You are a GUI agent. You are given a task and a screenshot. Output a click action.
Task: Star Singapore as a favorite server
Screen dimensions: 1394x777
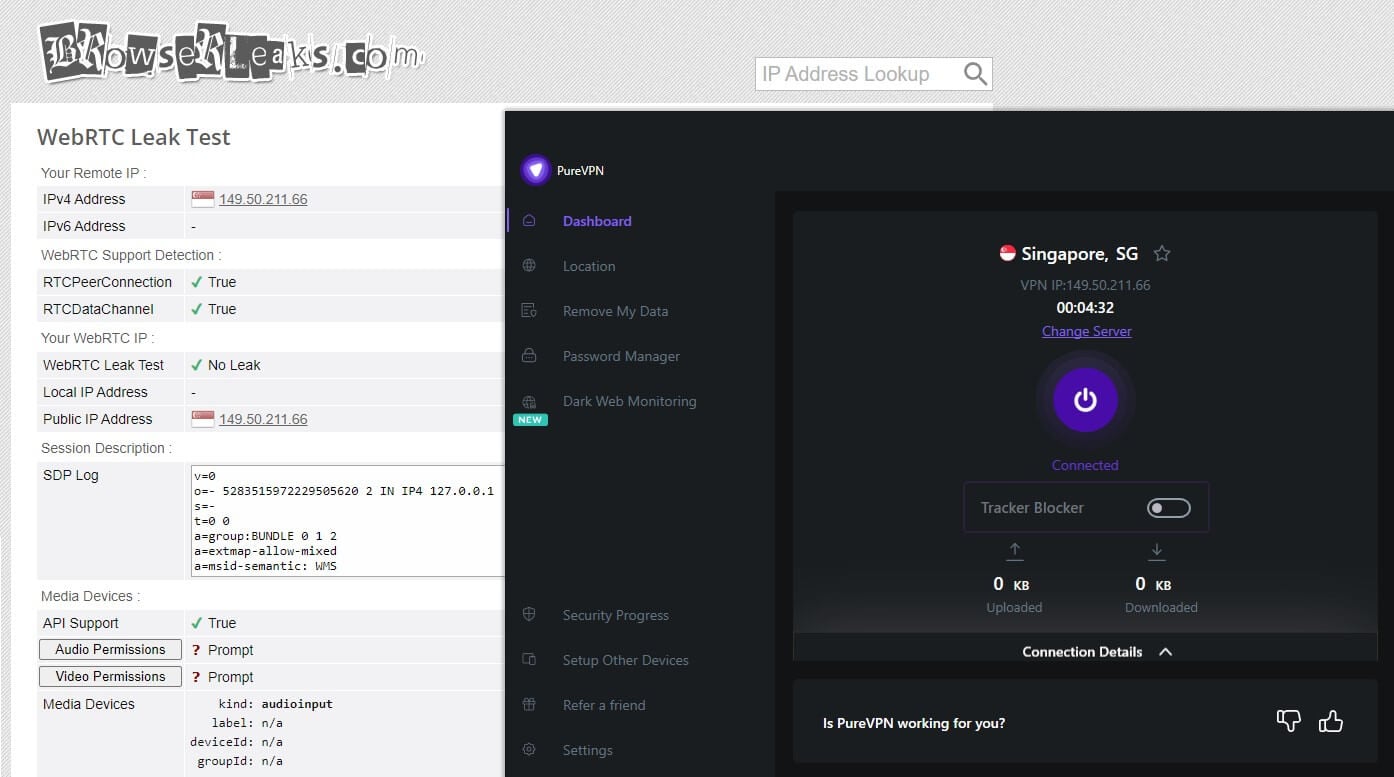[1162, 254]
